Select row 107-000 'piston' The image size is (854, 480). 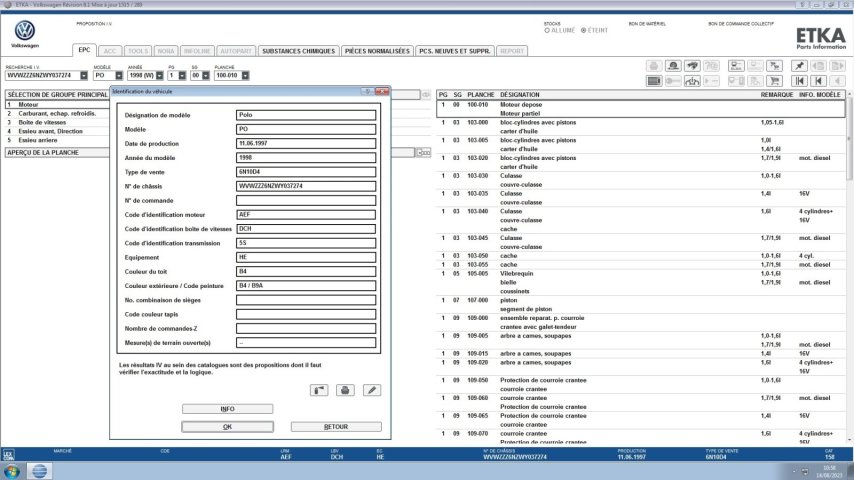[641, 305]
